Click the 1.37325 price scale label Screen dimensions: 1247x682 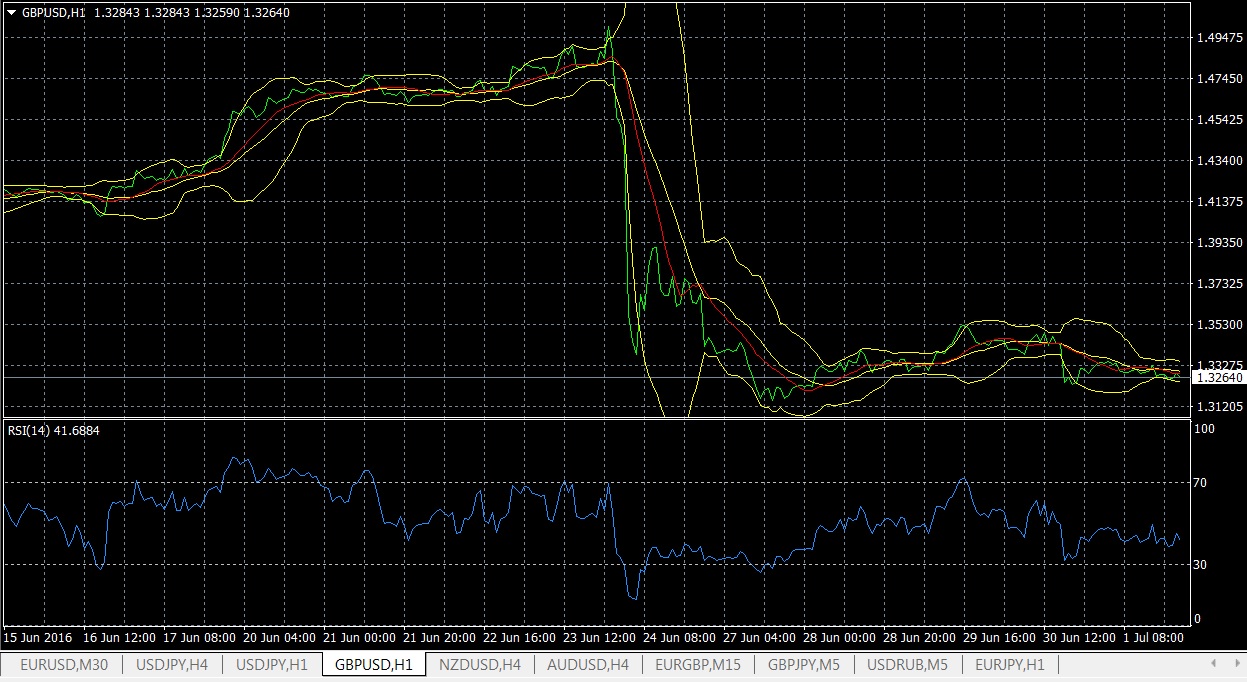click(x=1218, y=284)
